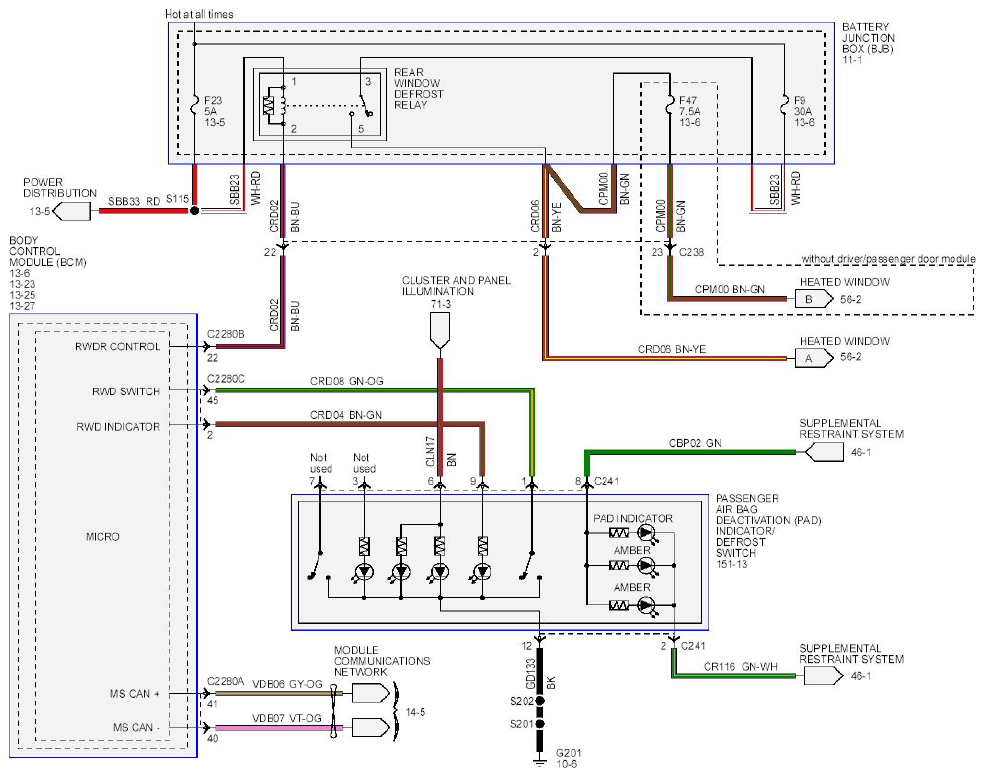Select the RWD SWITCH pin label
The width and height of the screenshot is (985, 777).
(126, 391)
